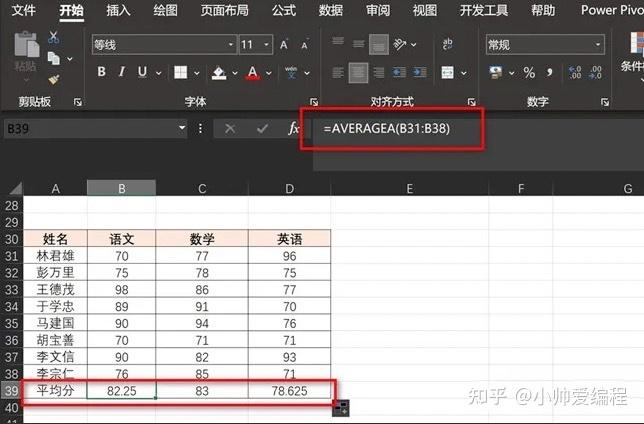Click Merge and Center icon

click(448, 72)
